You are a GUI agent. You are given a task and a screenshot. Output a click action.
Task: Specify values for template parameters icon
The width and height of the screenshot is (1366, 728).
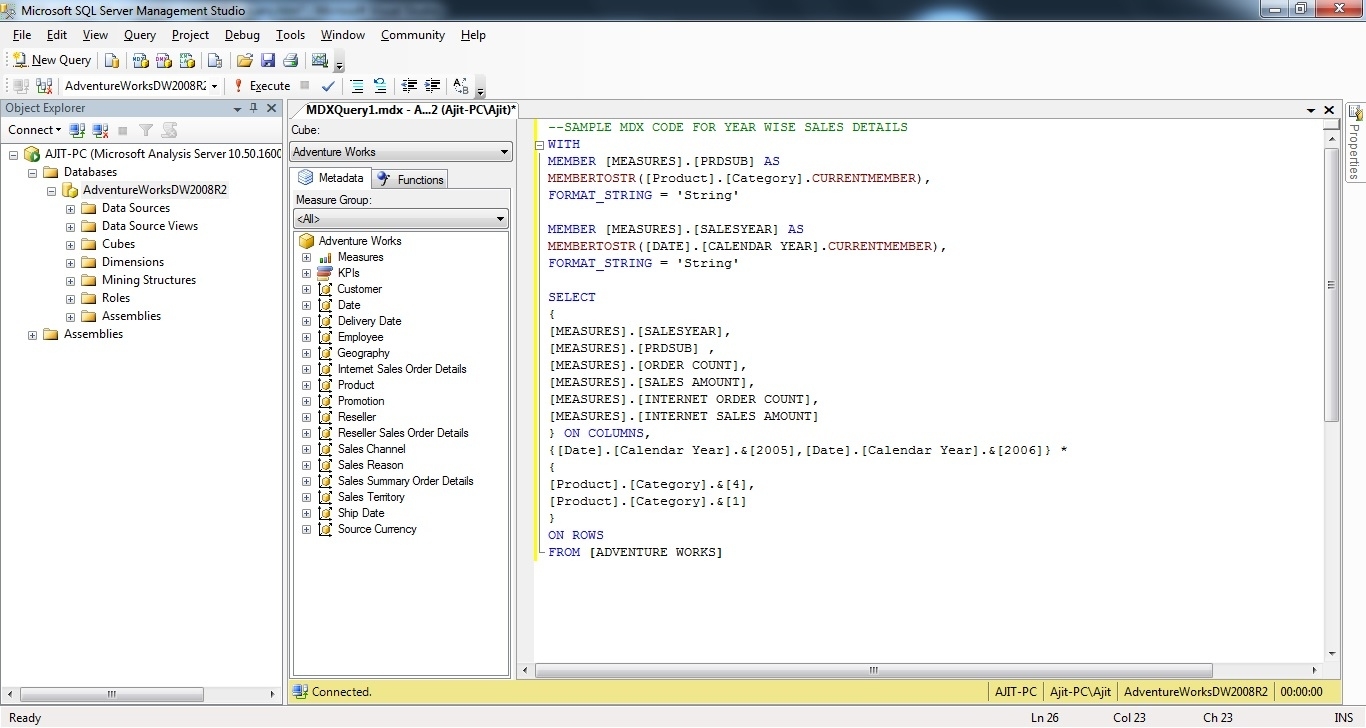tap(461, 86)
